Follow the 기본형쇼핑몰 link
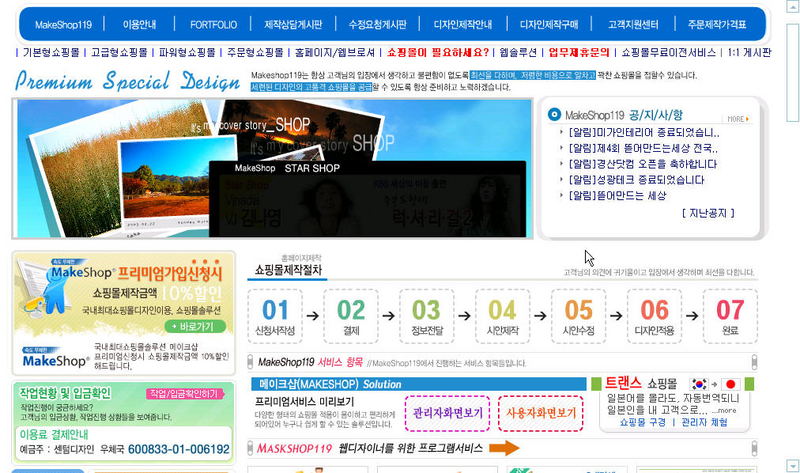Viewport: 800px width, 473px height. 51,52
